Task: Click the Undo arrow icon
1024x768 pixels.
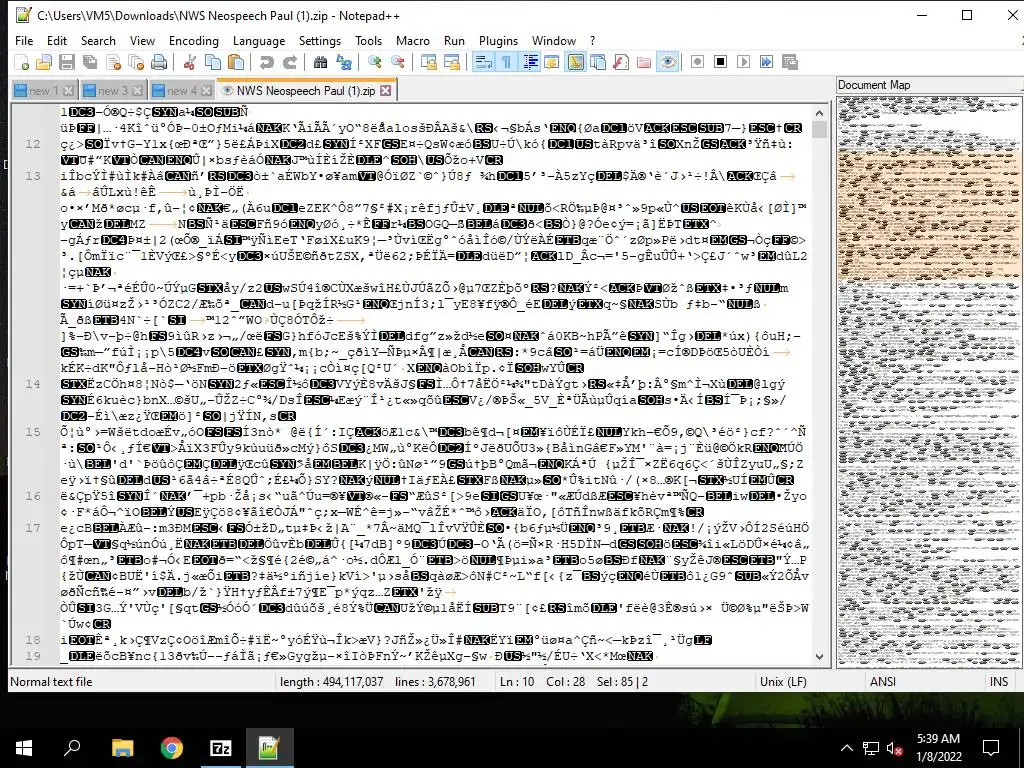Action: click(266, 62)
